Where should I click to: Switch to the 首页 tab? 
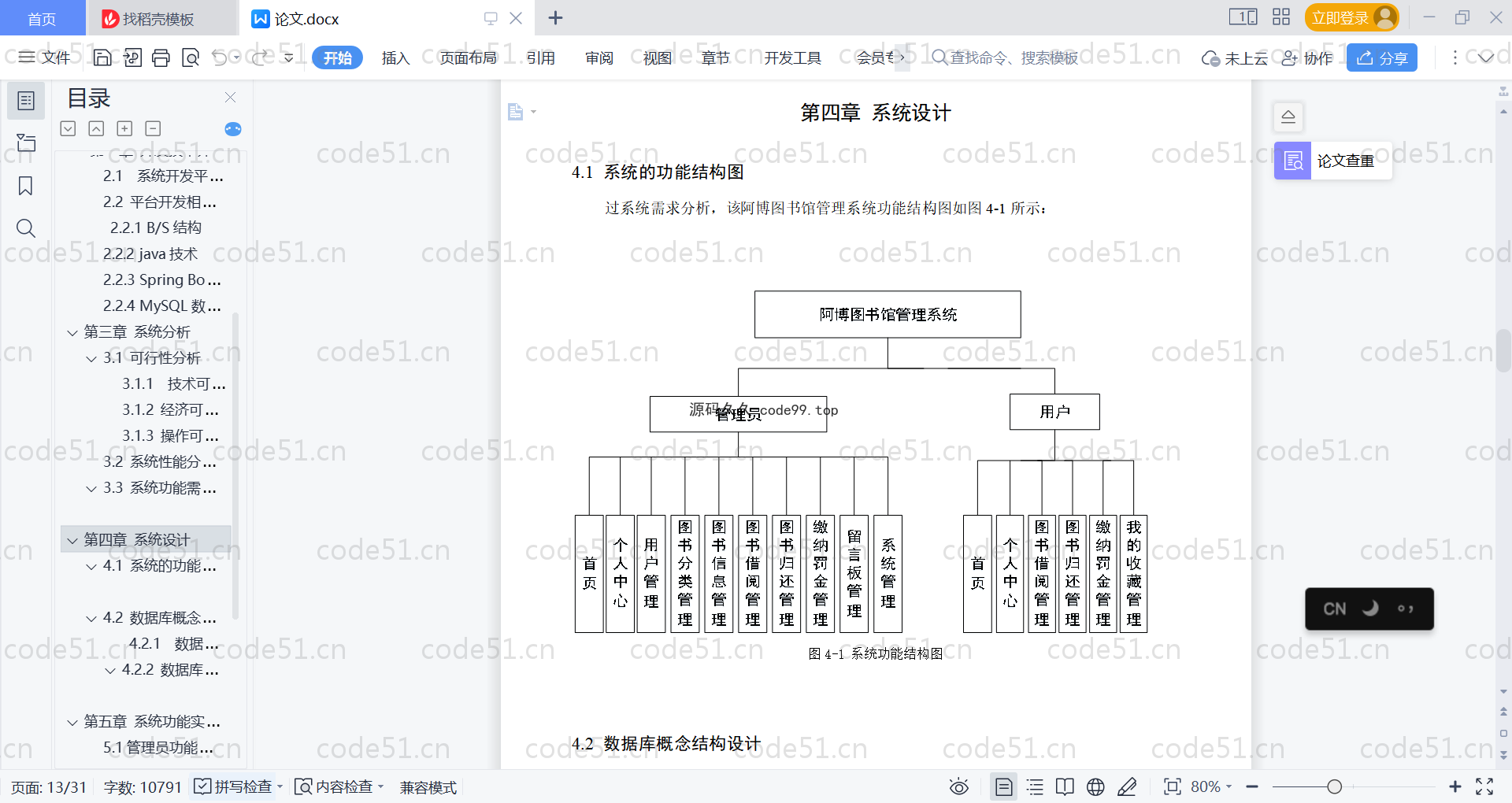[x=42, y=18]
